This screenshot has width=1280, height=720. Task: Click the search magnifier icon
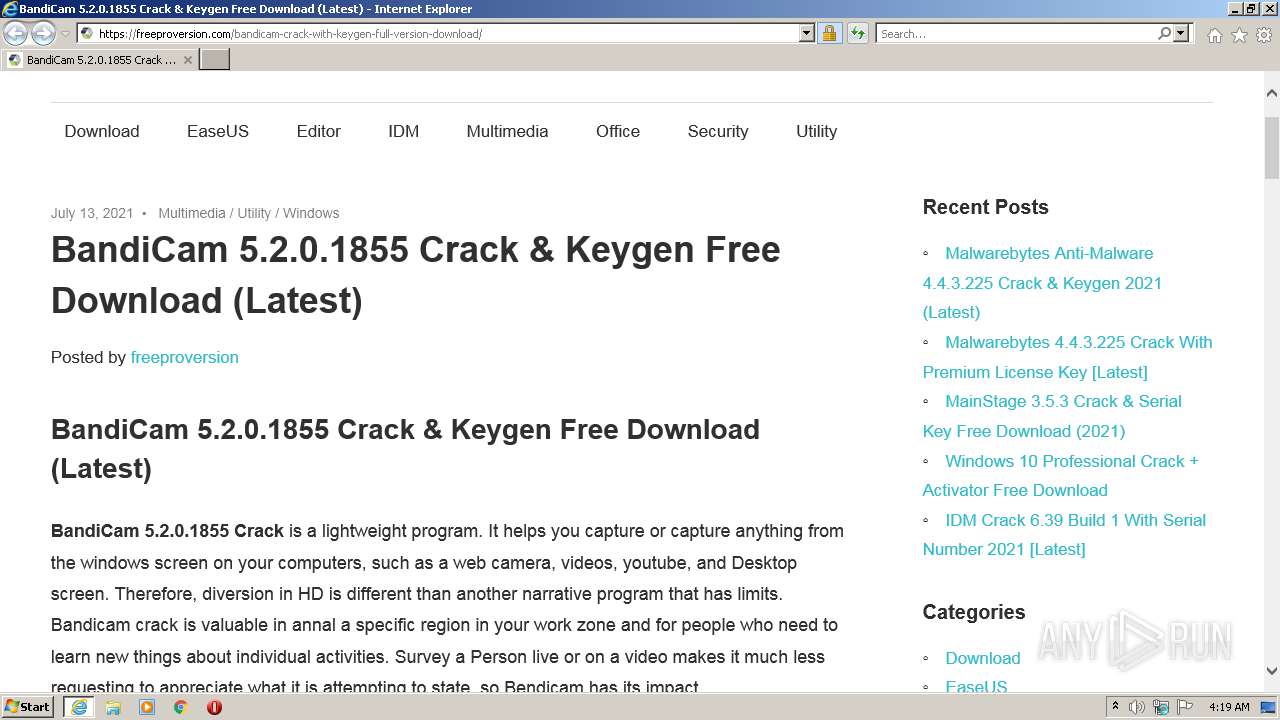[x=1164, y=34]
